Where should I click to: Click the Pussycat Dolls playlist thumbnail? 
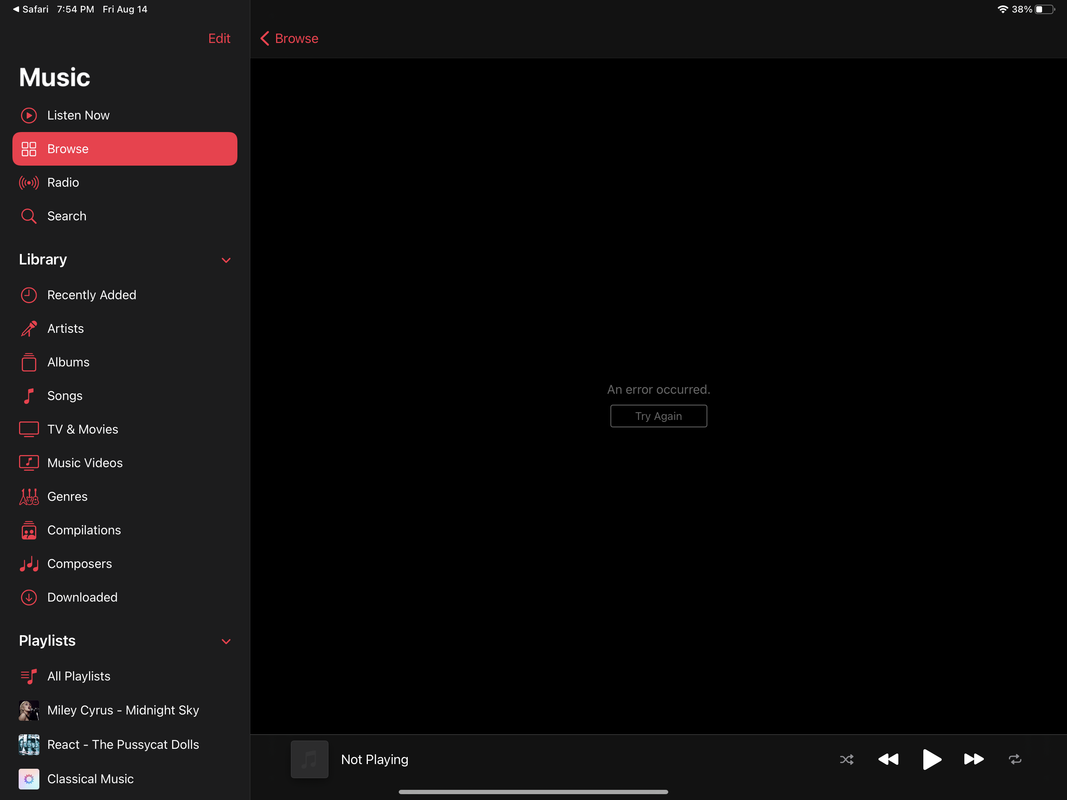(29, 745)
